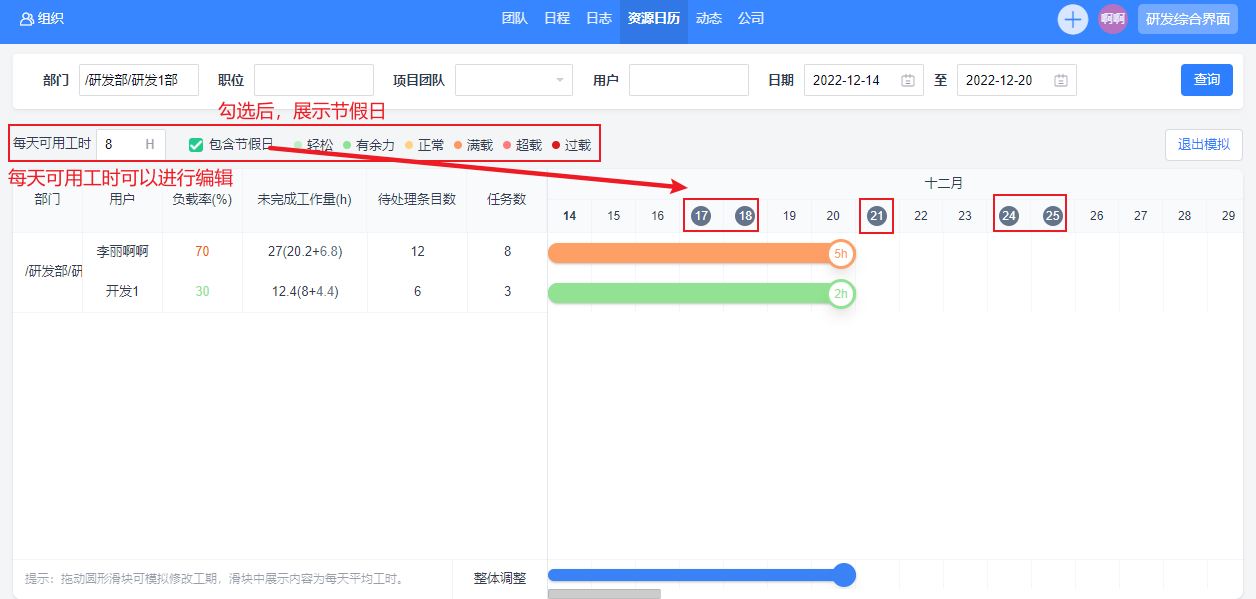This screenshot has height=599, width=1256.
Task: Open the 动态 tab
Action: click(709, 19)
